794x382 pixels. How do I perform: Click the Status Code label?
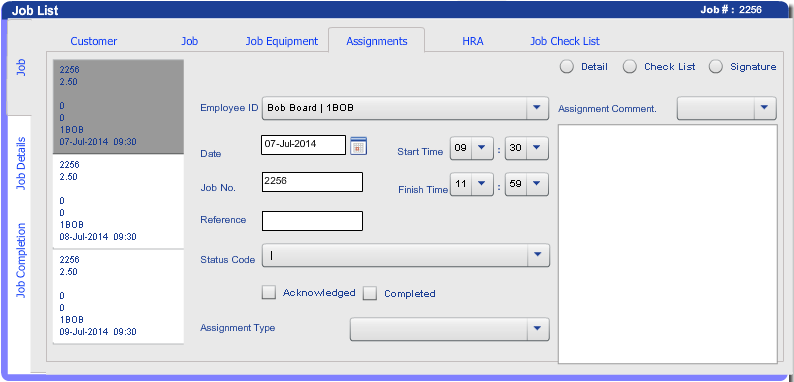[x=228, y=259]
